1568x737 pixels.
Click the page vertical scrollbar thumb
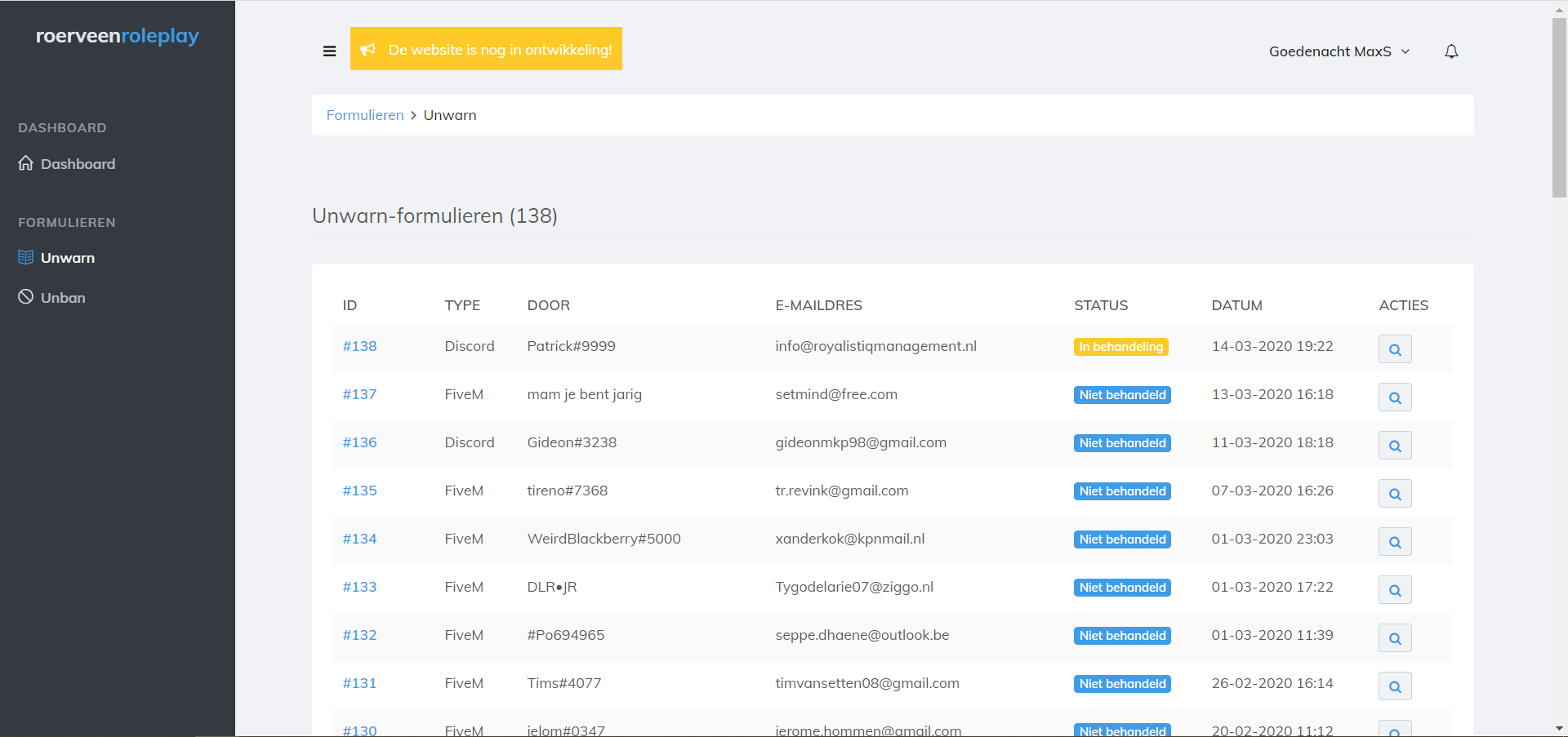[1559, 106]
